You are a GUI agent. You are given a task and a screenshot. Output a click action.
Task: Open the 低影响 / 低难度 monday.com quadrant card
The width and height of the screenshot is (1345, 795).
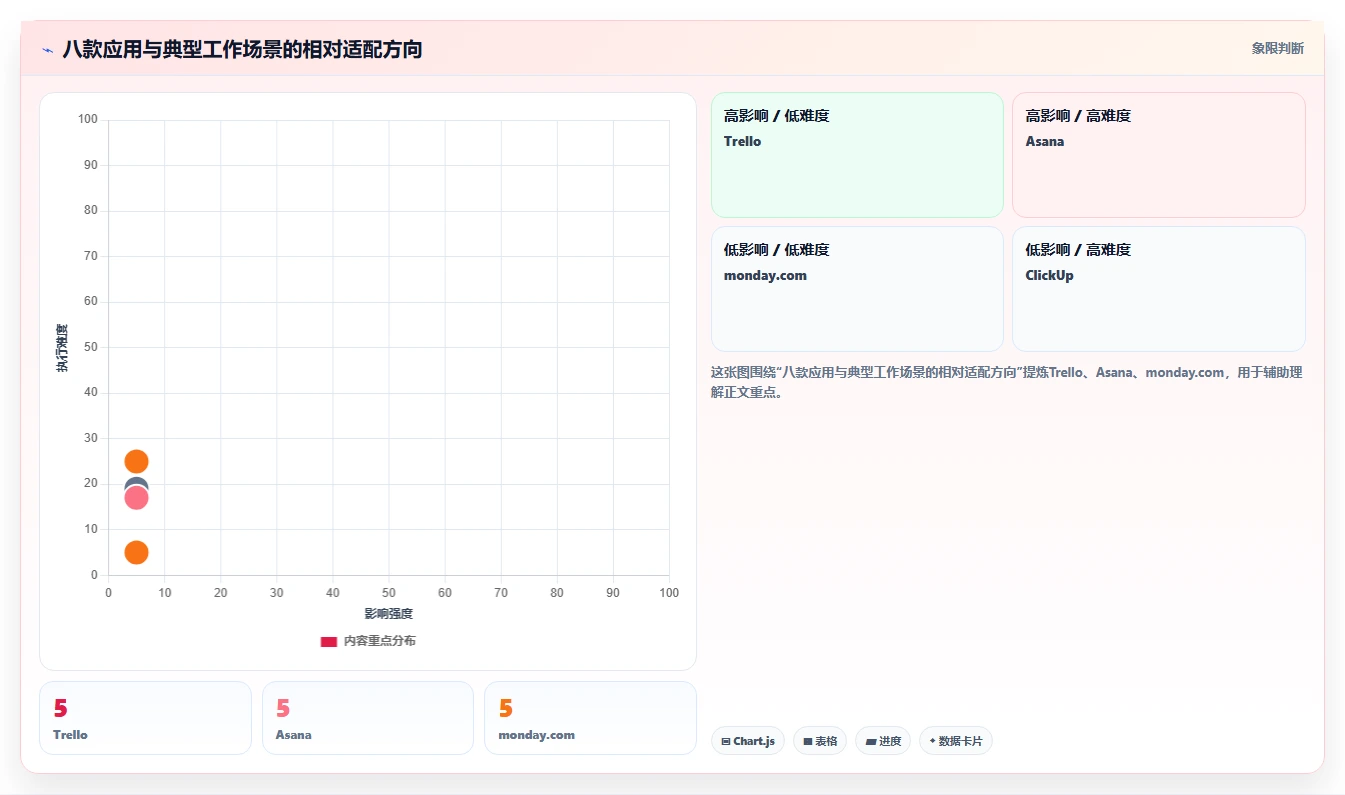tap(857, 289)
